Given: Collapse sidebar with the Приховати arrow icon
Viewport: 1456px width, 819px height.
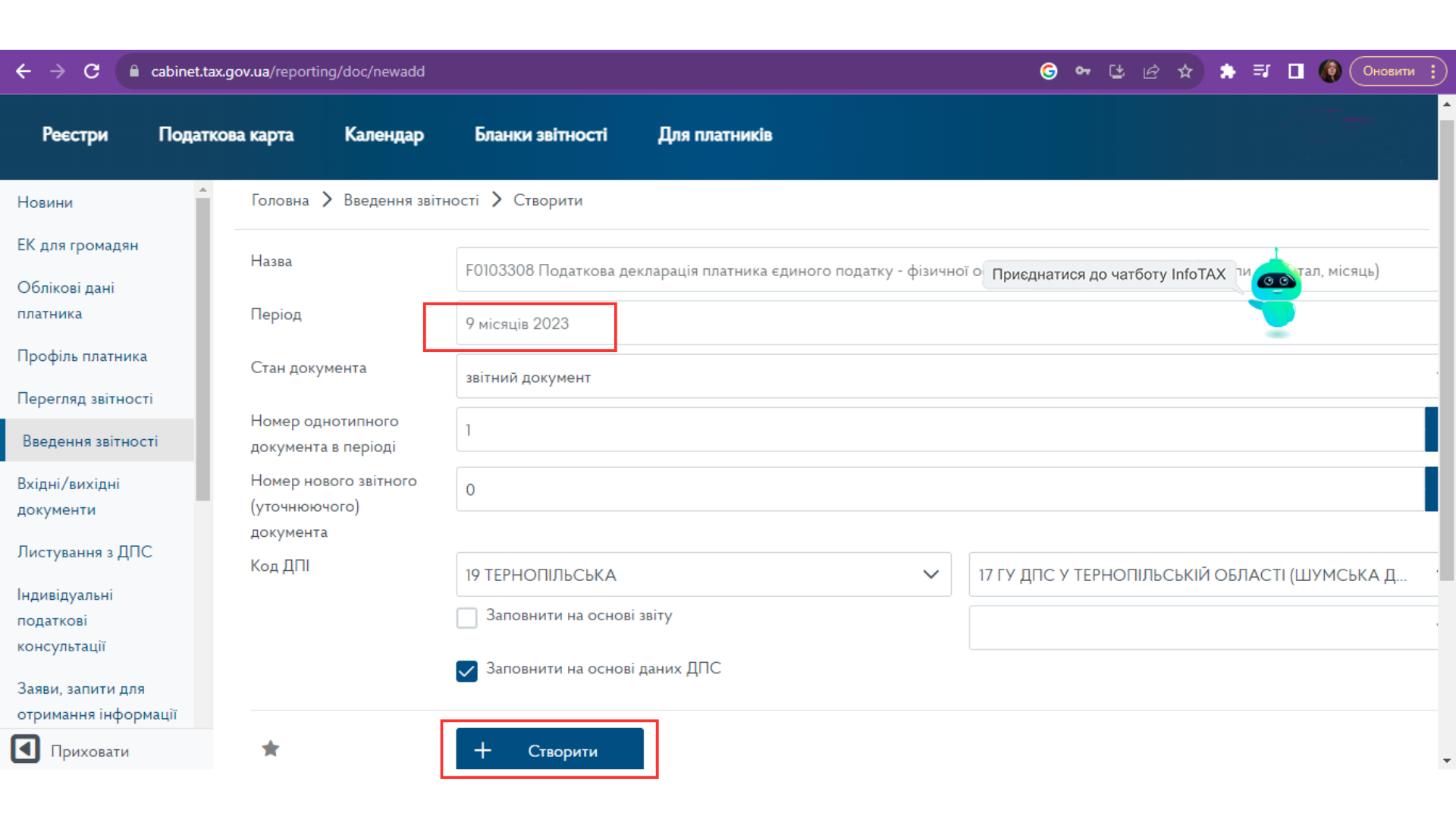Looking at the screenshot, I should (25, 749).
